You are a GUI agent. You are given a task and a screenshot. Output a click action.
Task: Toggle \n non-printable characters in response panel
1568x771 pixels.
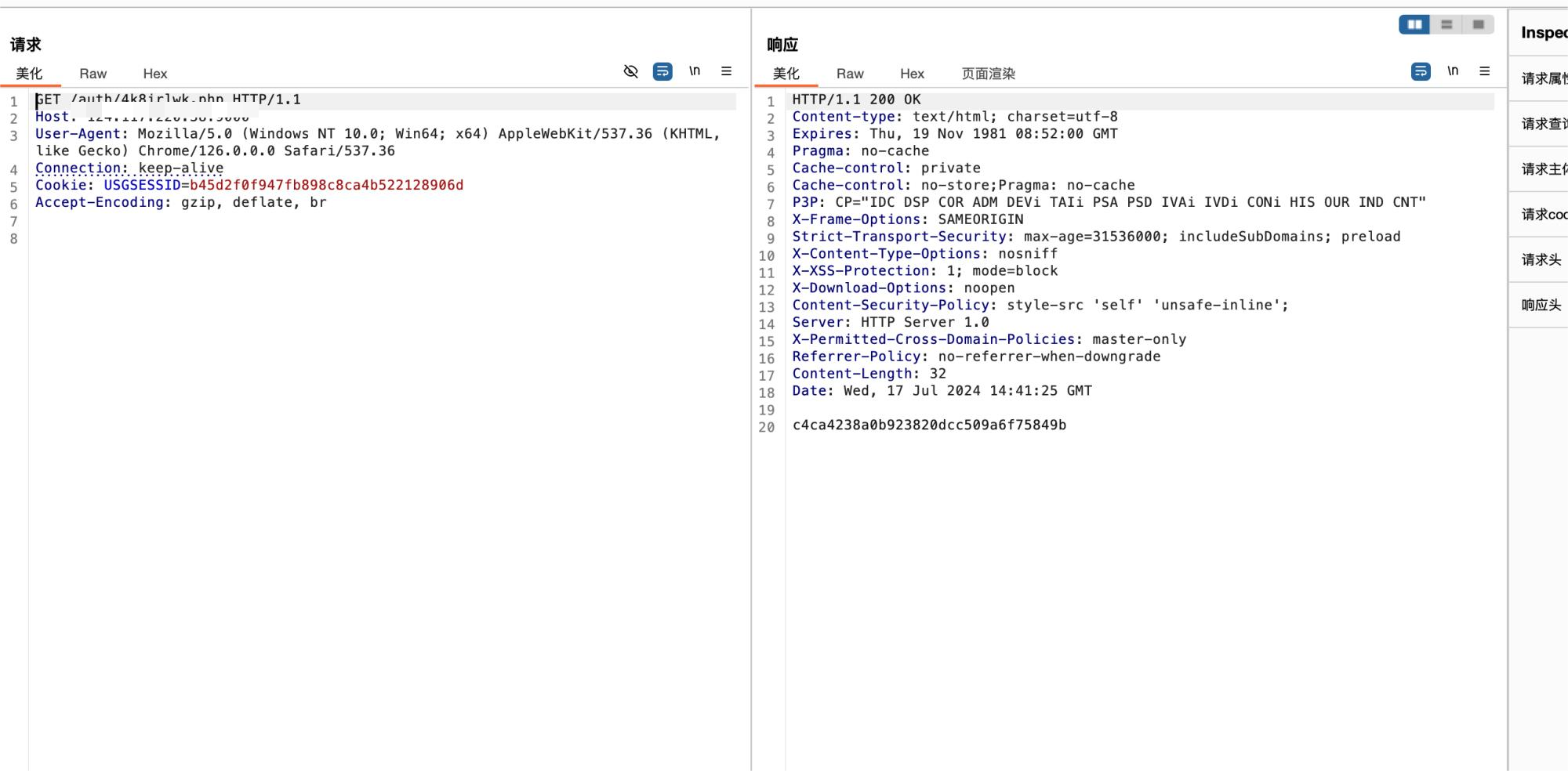tap(1453, 71)
